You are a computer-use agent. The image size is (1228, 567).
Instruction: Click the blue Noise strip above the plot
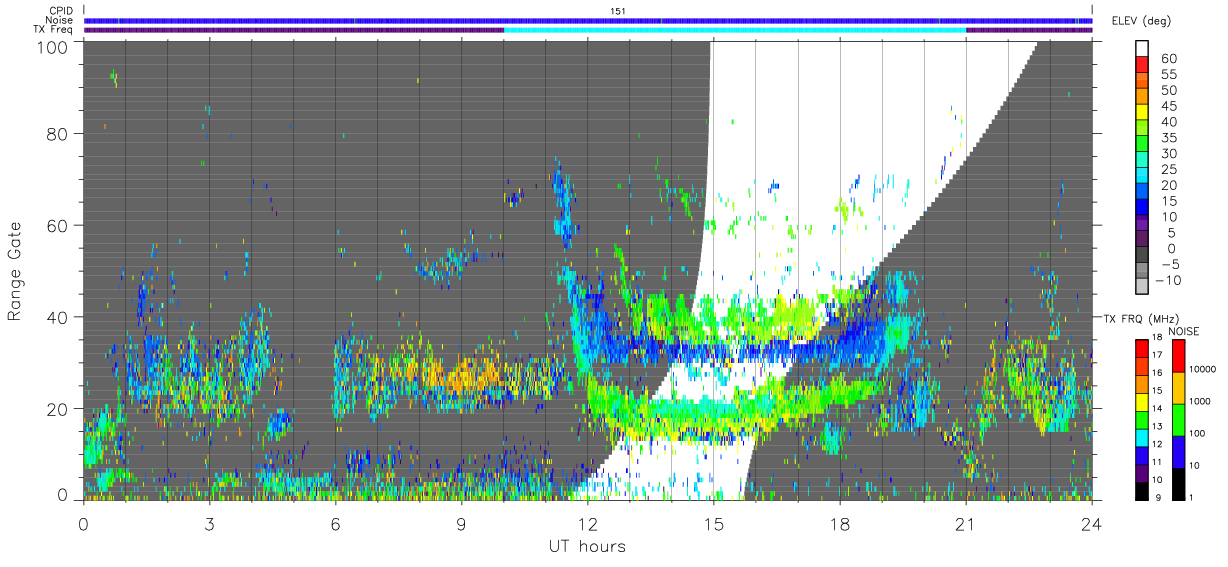point(588,20)
